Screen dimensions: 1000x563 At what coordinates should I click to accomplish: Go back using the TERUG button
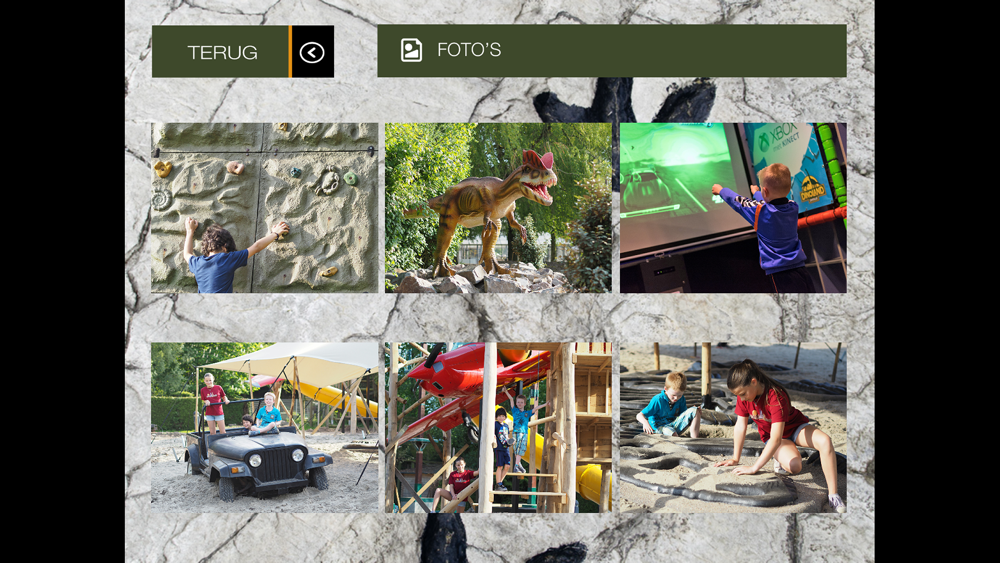(x=242, y=52)
